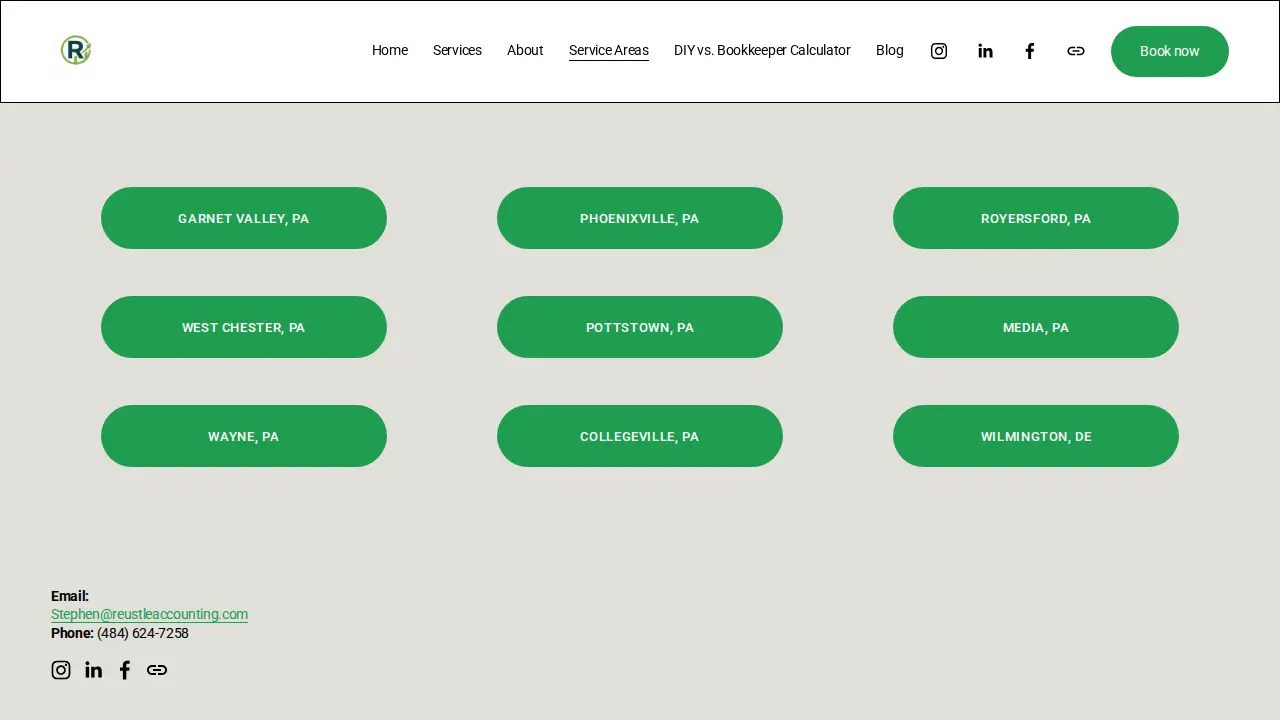Click phone number (484) 624-7258
1280x720 pixels.
click(143, 633)
